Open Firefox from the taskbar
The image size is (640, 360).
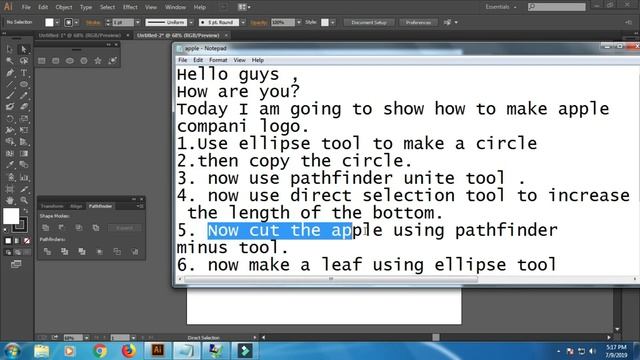click(129, 351)
